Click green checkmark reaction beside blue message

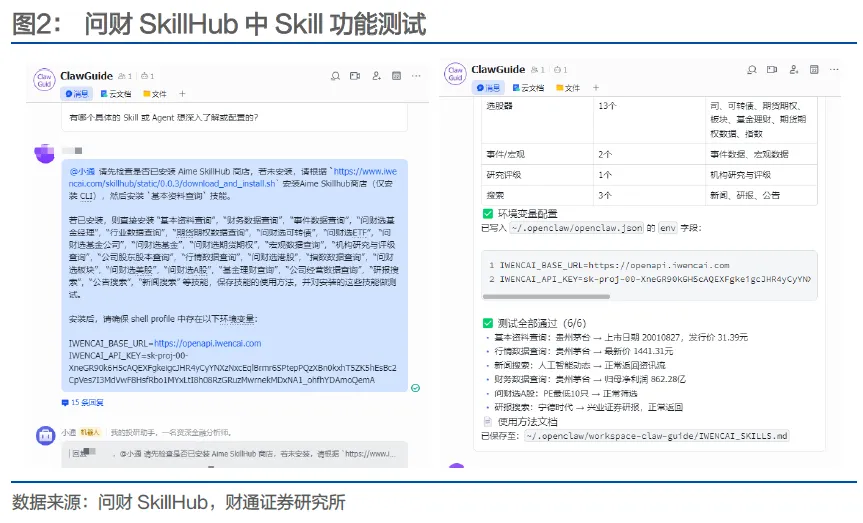pos(416,388)
